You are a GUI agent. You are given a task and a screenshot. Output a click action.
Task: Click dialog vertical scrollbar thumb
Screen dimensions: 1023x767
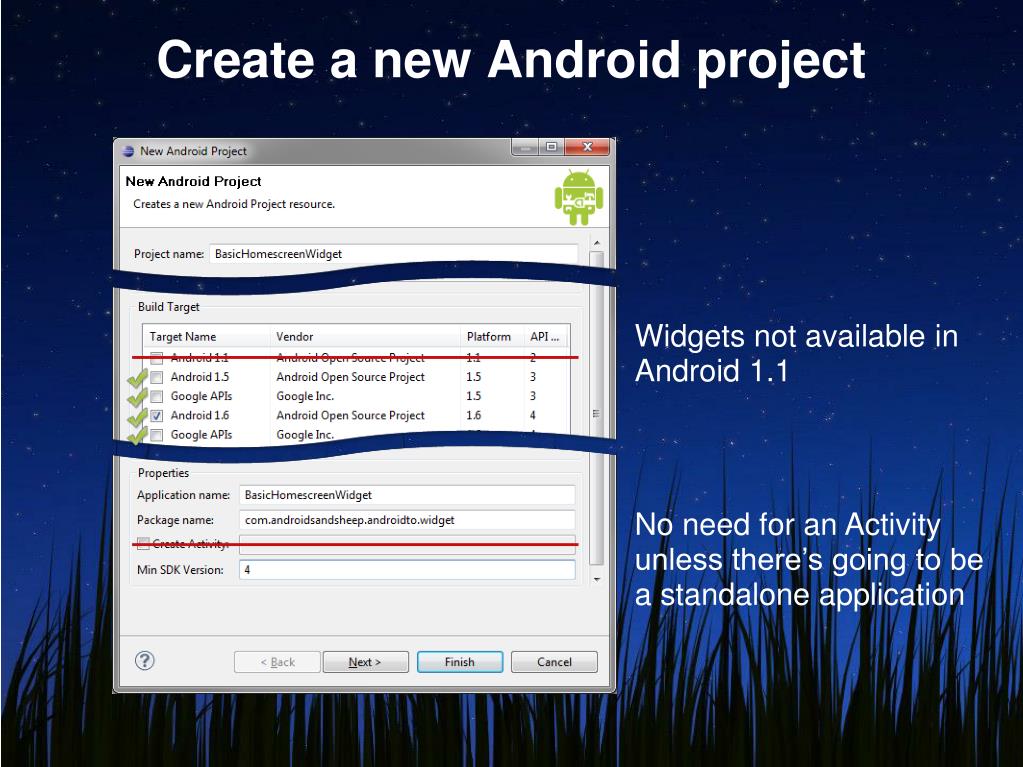[596, 408]
